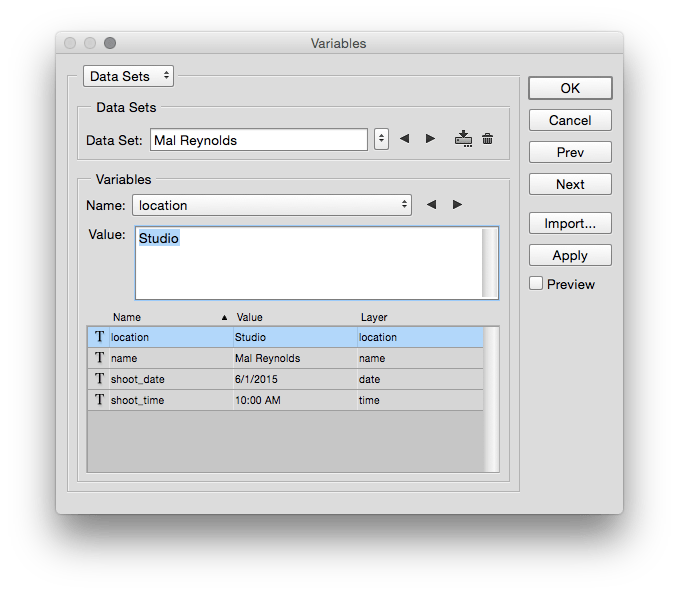Open the Data Sets panel dropdown
This screenshot has height=594, width=679.
128,76
